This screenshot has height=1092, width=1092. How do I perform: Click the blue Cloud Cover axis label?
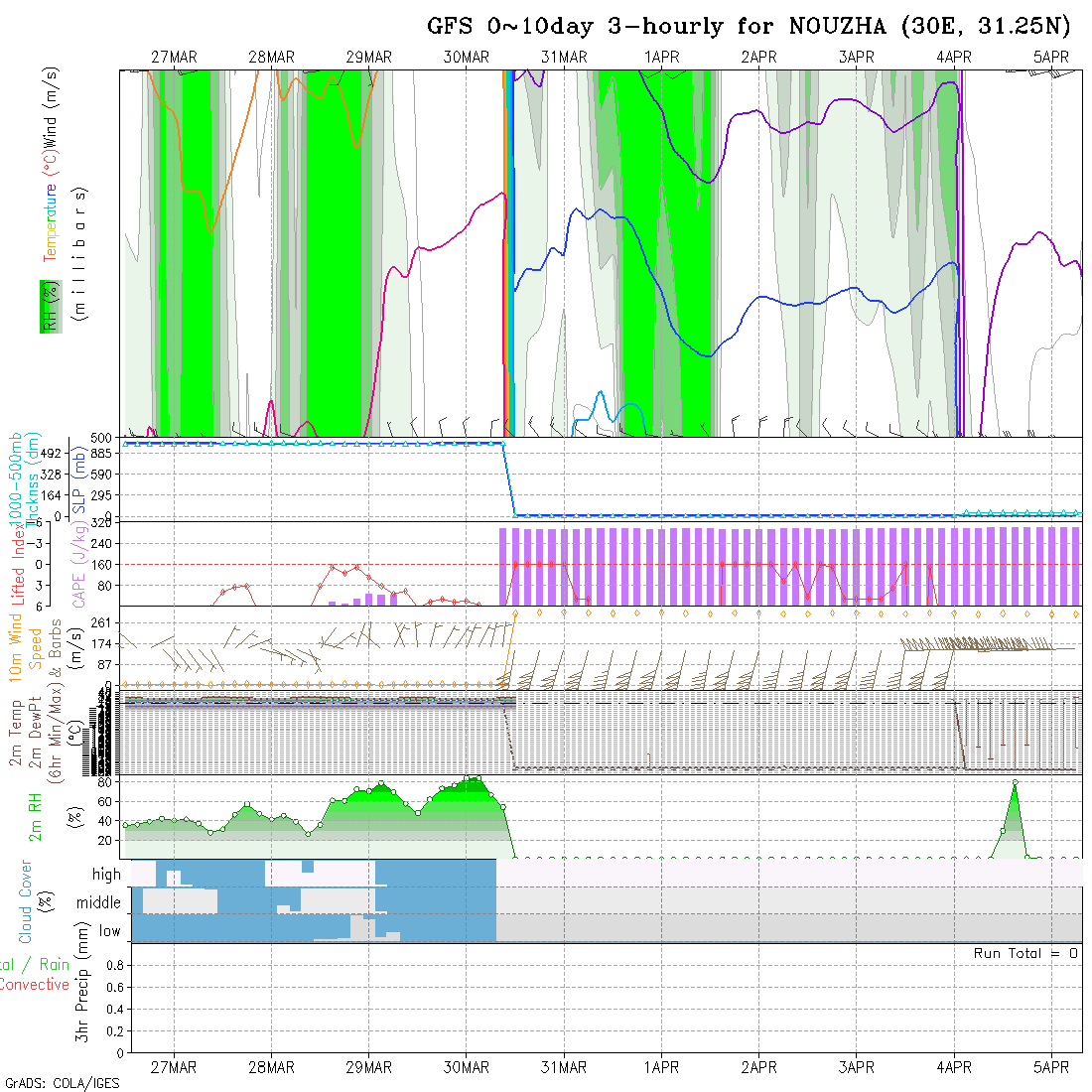(x=26, y=901)
